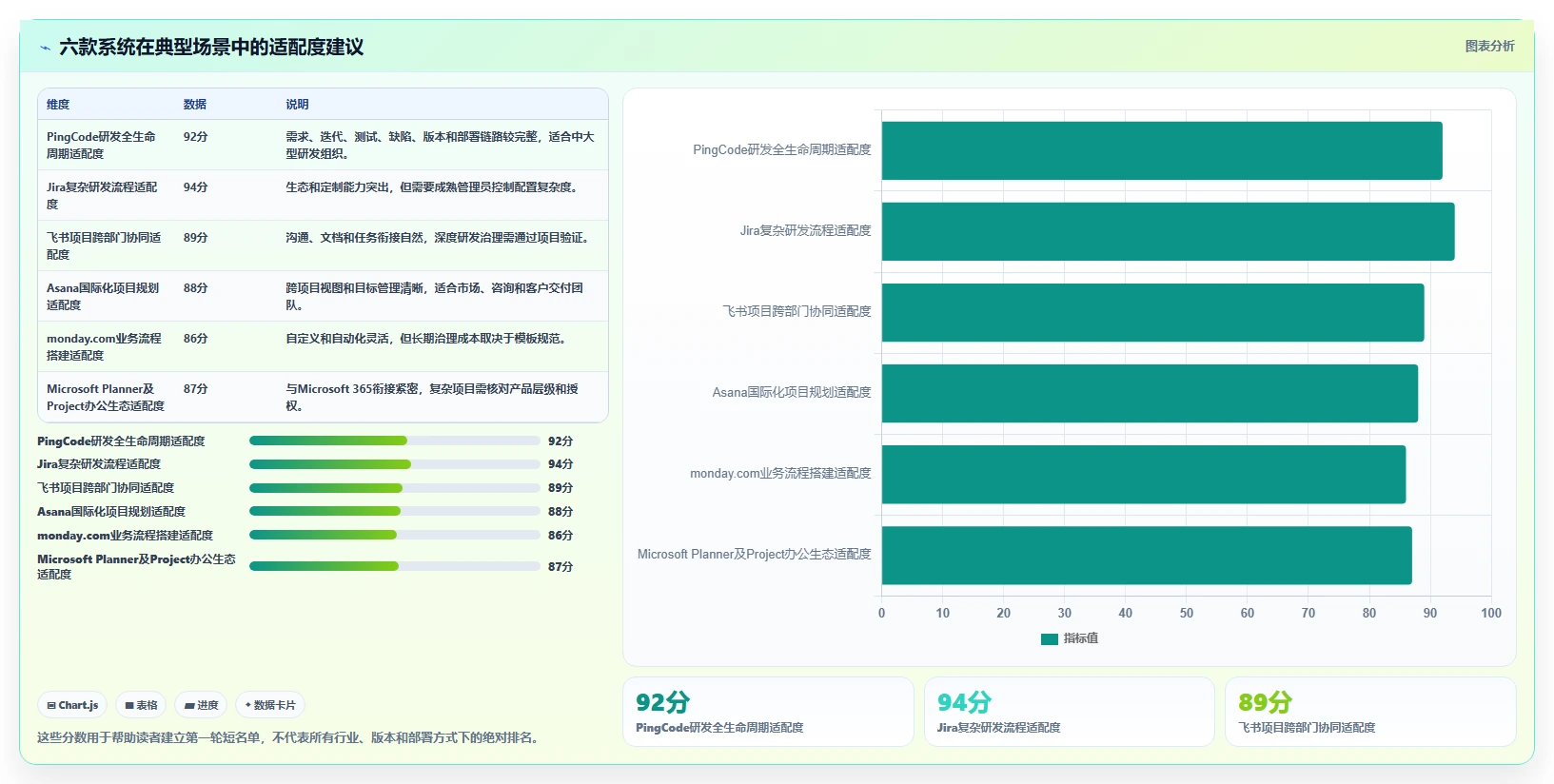Image resolution: width=1554 pixels, height=784 pixels.
Task: Click the 飞书项目 y-axis label in chart
Action: tap(797, 312)
